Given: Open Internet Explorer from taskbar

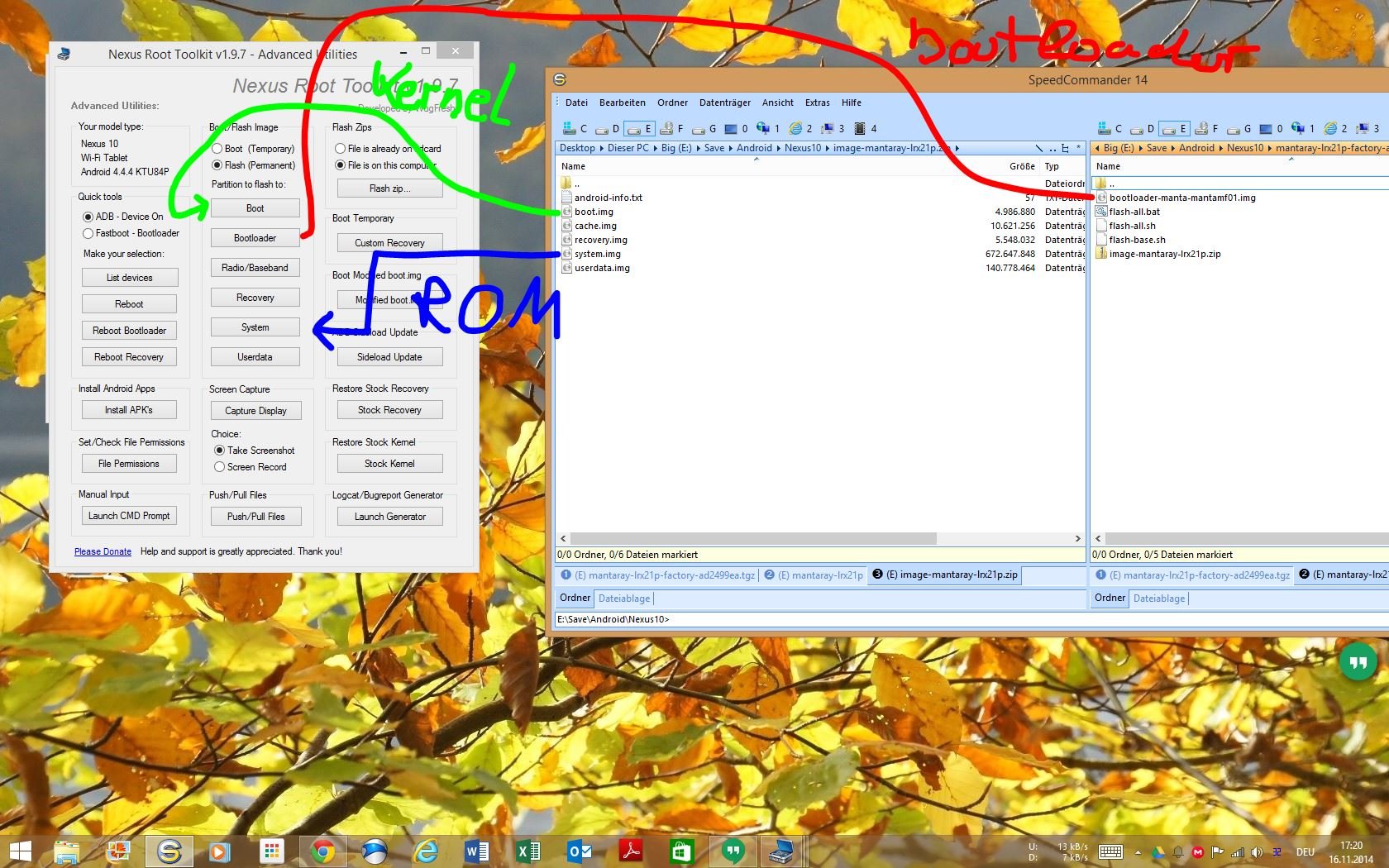Looking at the screenshot, I should (426, 851).
